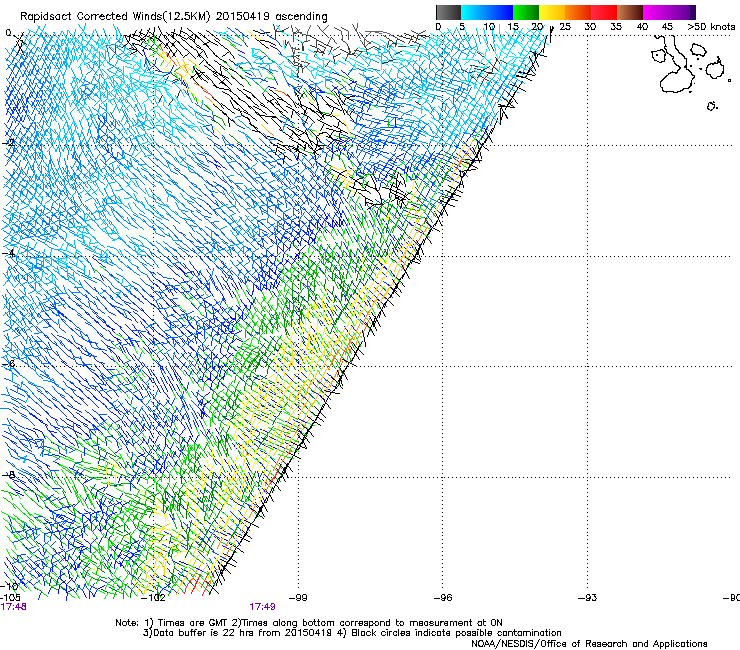Click the 'Times are GMT' note text
This screenshot has width=740, height=650.
click(x=192, y=623)
